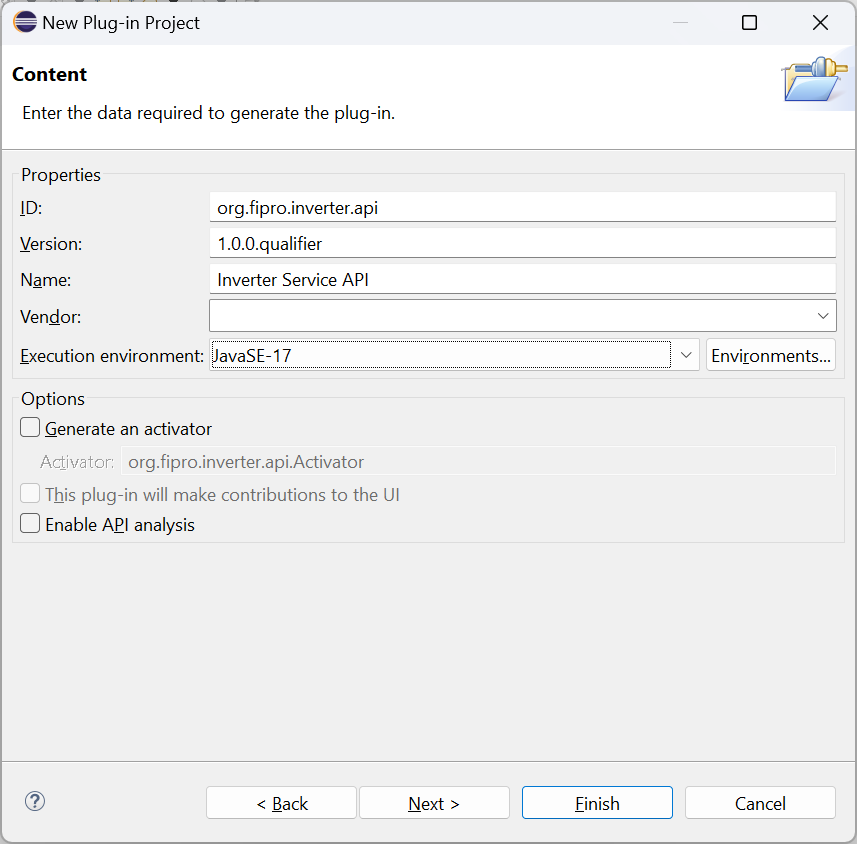Open the help question mark icon
Viewport: 857px width, 844px height.
pyautogui.click(x=34, y=801)
